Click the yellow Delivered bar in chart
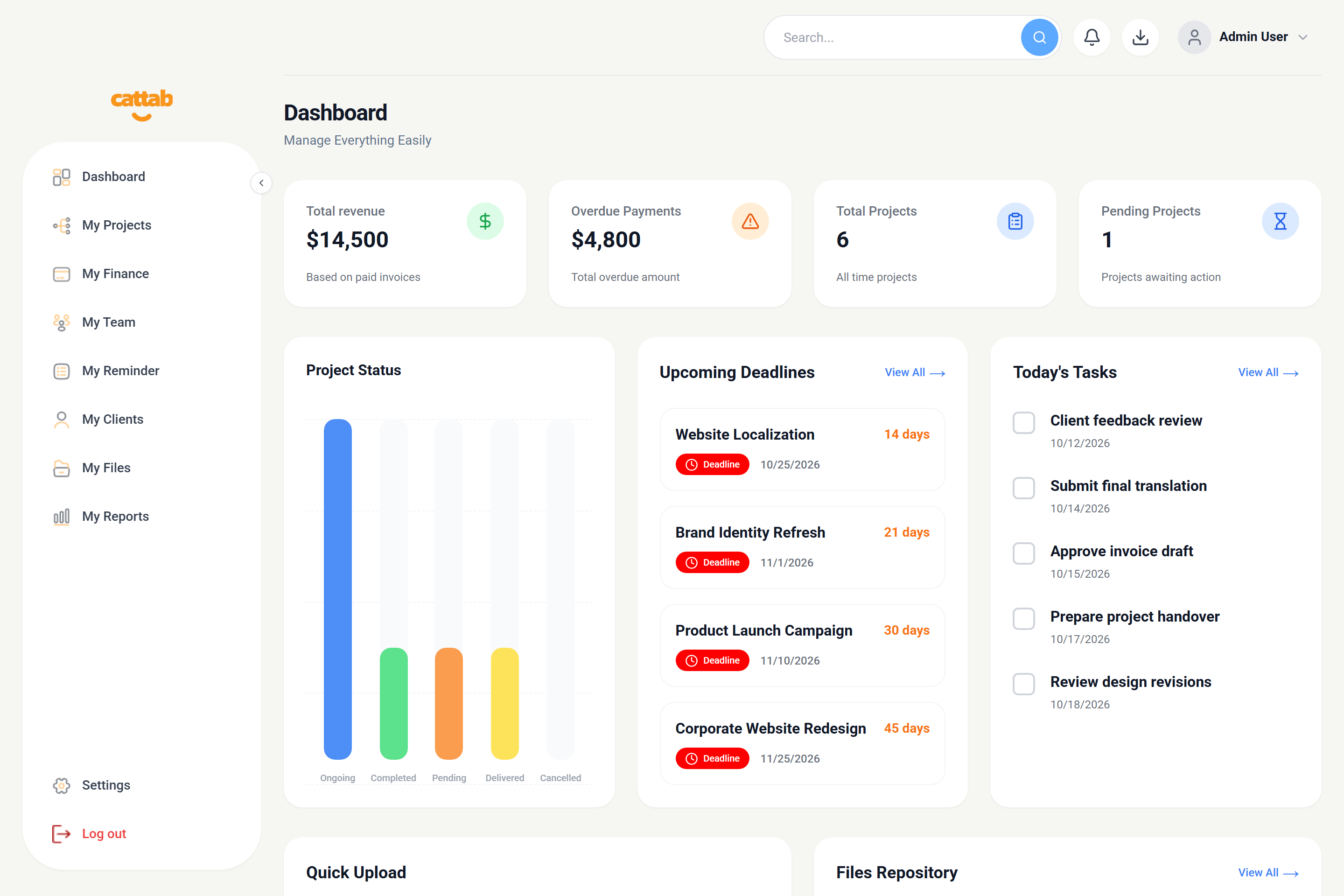This screenshot has width=1344, height=896. [504, 703]
